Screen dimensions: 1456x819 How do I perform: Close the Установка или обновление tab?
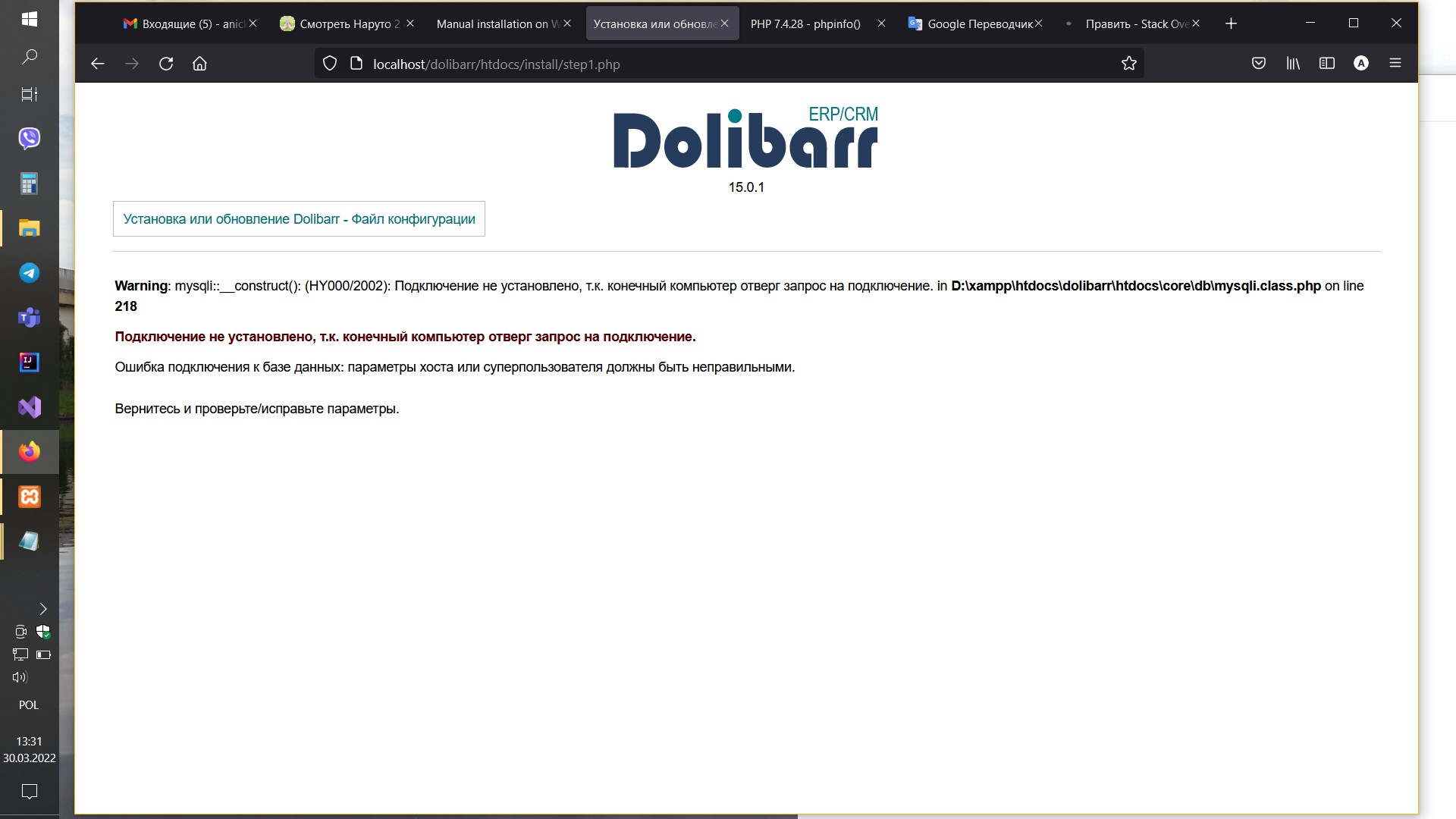click(724, 24)
